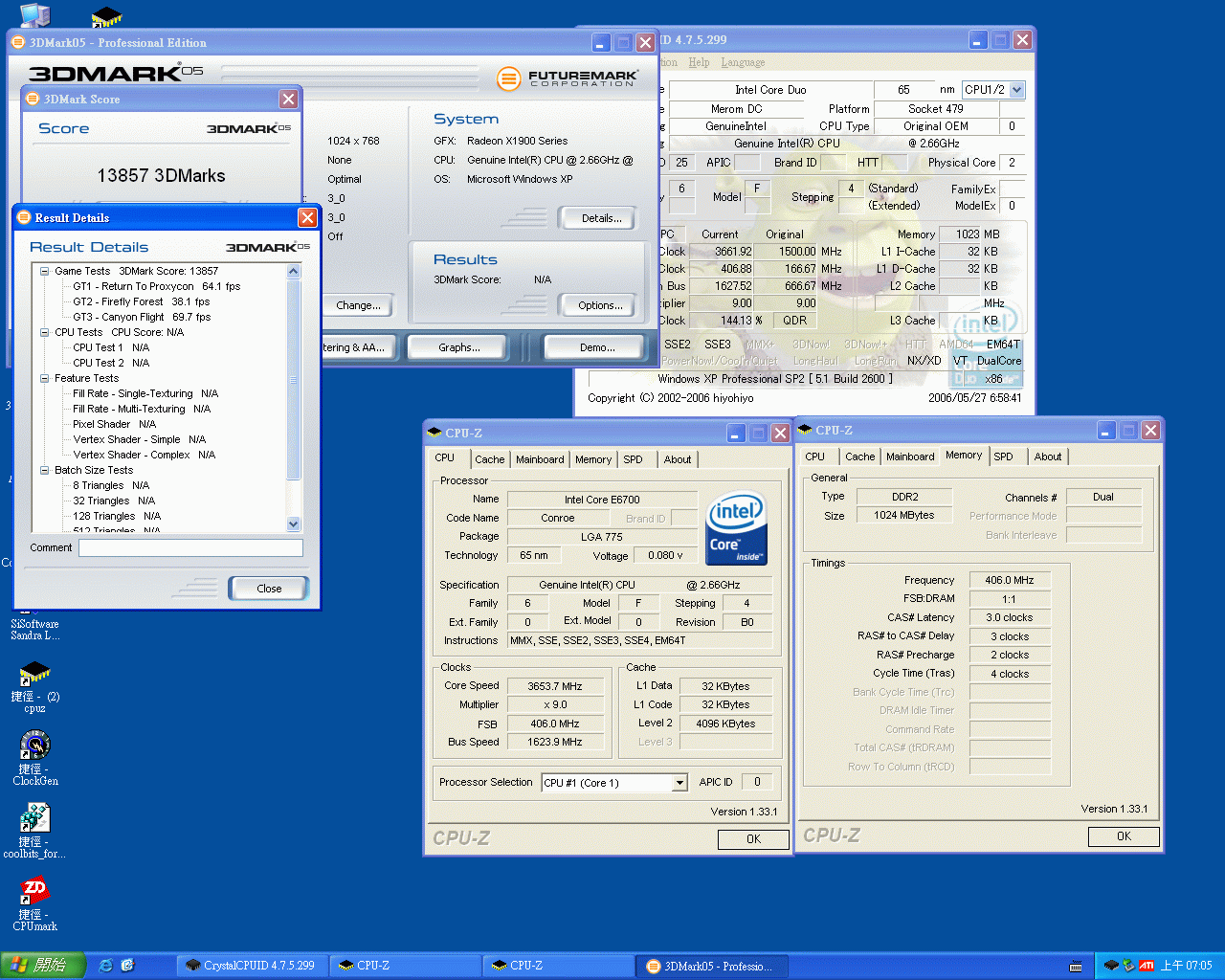Switch to CrystalCPUID 4.7.5.299 taskbar button
This screenshot has height=980, width=1225.
coord(251,966)
